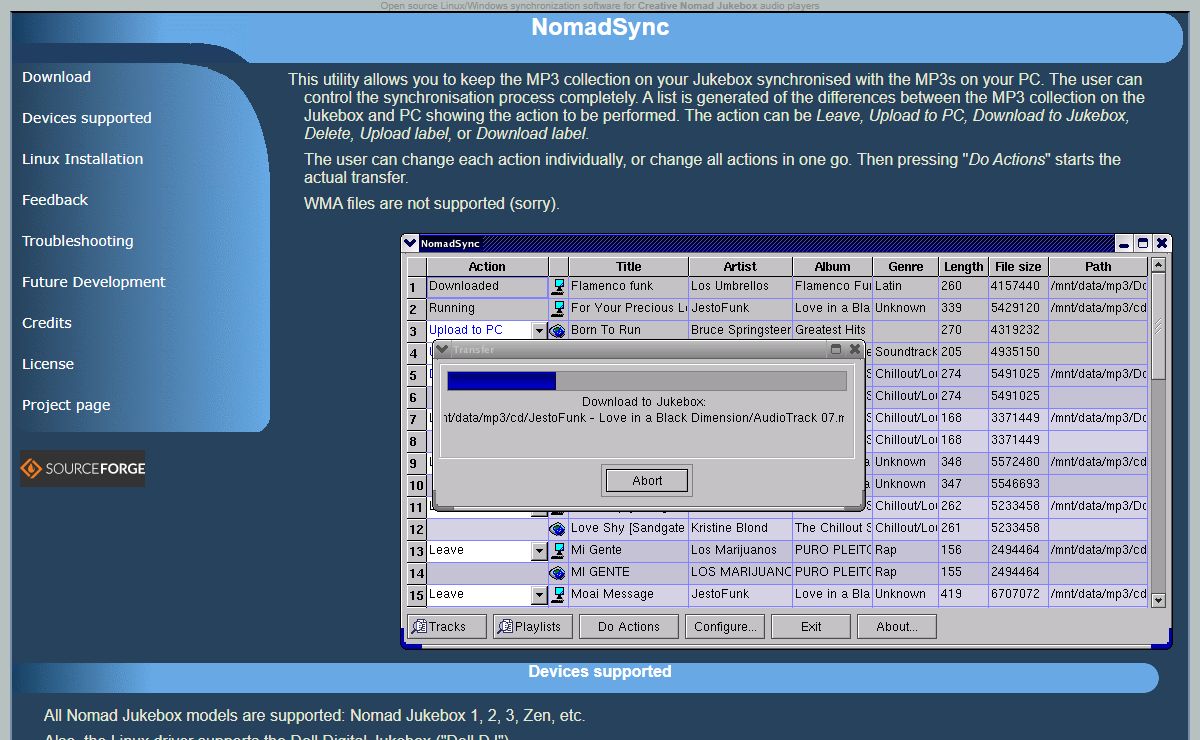Select row header number 1
Viewport: 1200px width, 740px height.
point(416,286)
